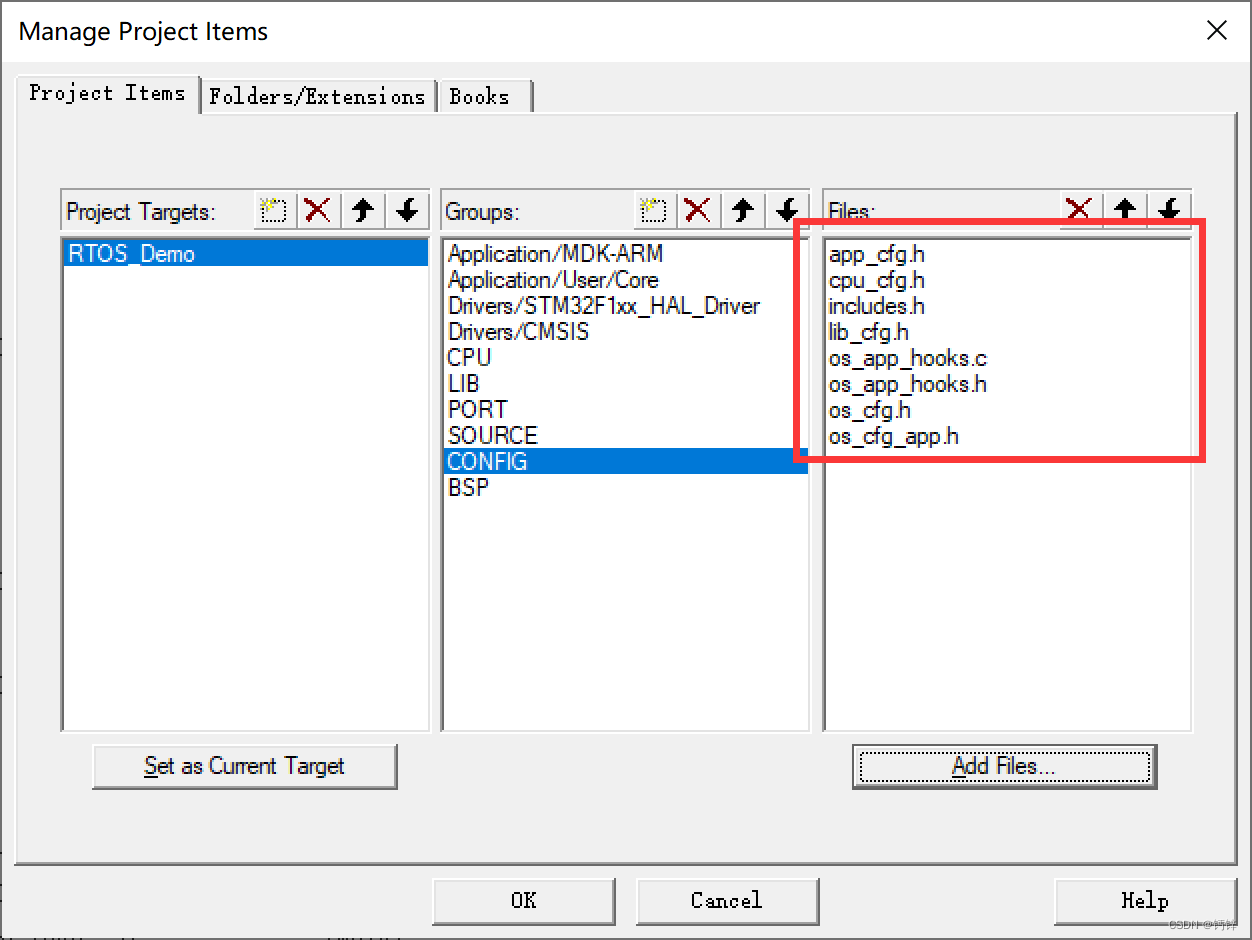Delete the selected project target
This screenshot has height=940, width=1252.
317,210
